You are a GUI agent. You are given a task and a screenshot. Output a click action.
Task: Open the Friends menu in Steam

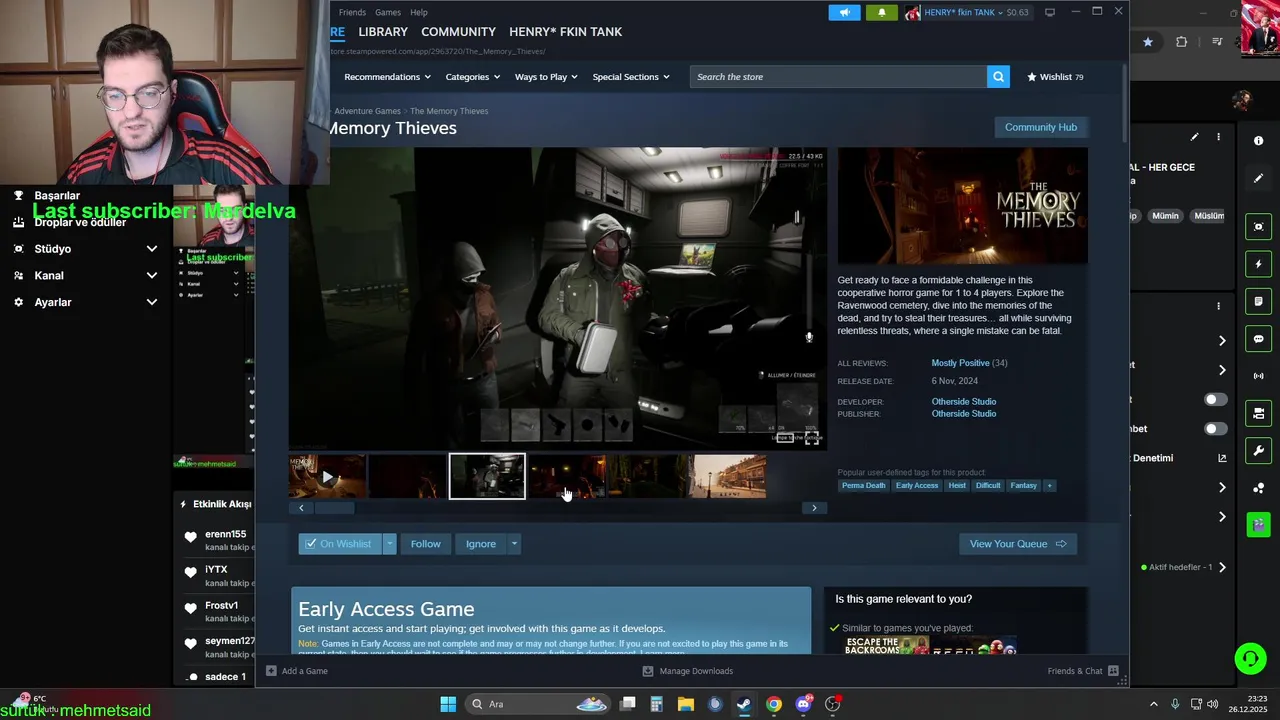click(352, 12)
